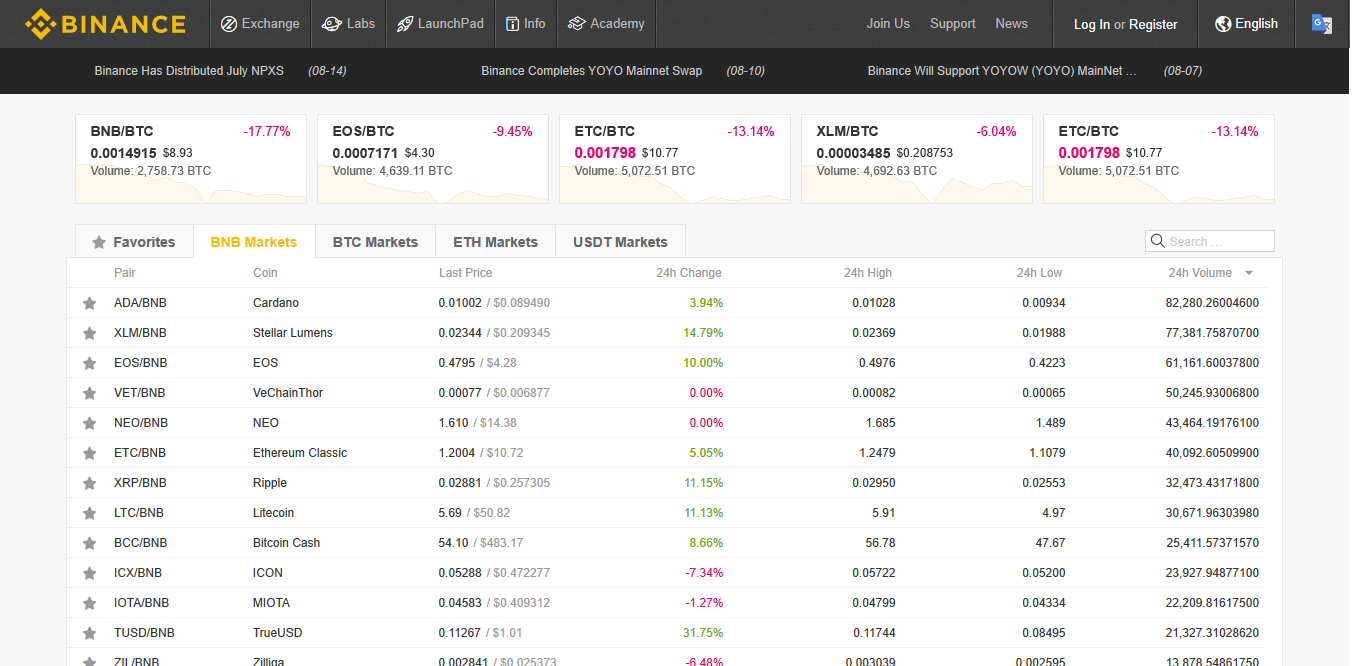The width and height of the screenshot is (1366, 666).
Task: Open the Google Translate extension icon
Action: click(x=1322, y=24)
